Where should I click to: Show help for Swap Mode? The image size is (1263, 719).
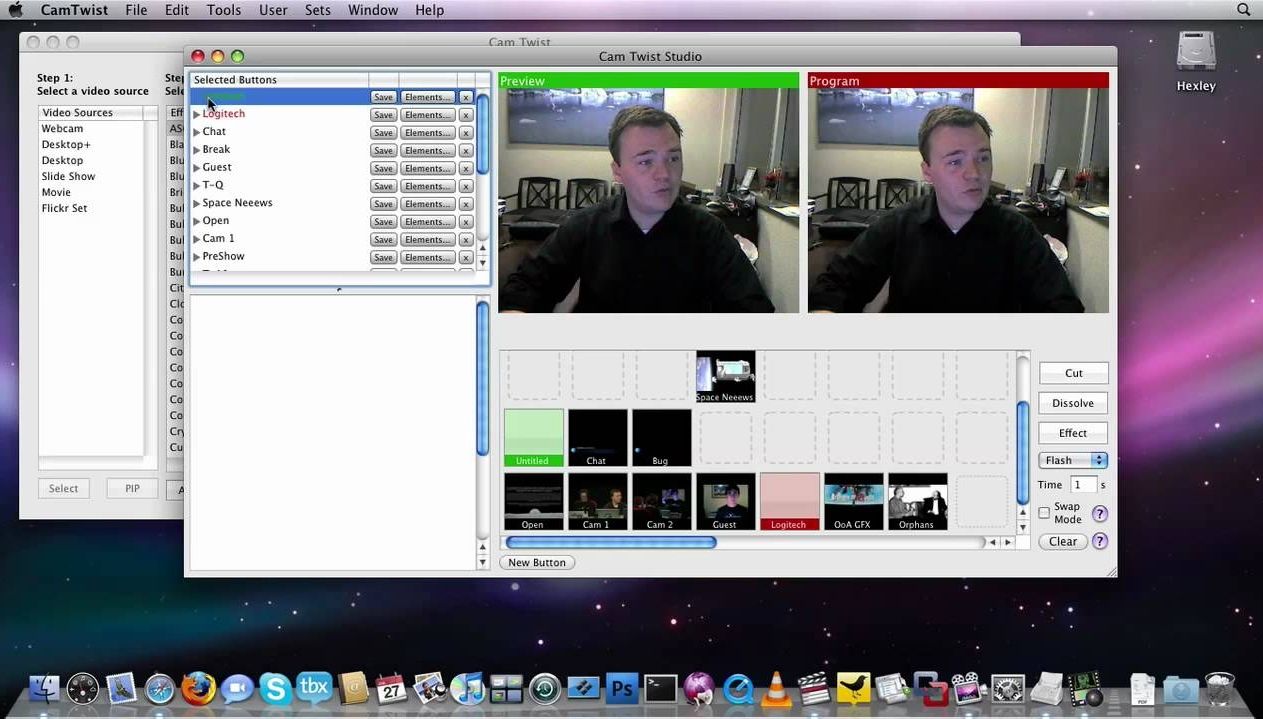click(x=1100, y=514)
